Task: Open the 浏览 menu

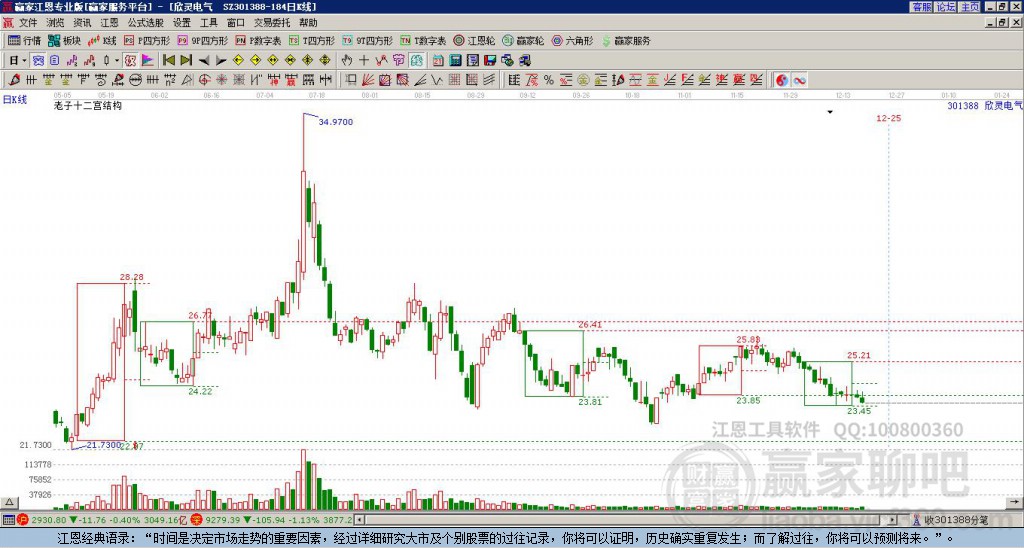Action: 55,23
